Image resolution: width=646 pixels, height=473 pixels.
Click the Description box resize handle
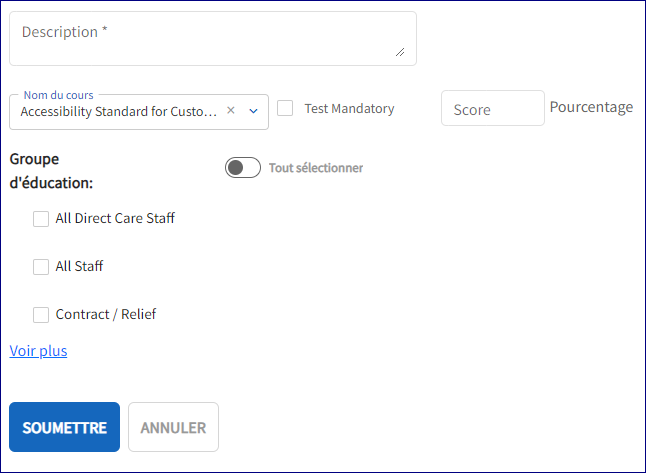(400, 51)
